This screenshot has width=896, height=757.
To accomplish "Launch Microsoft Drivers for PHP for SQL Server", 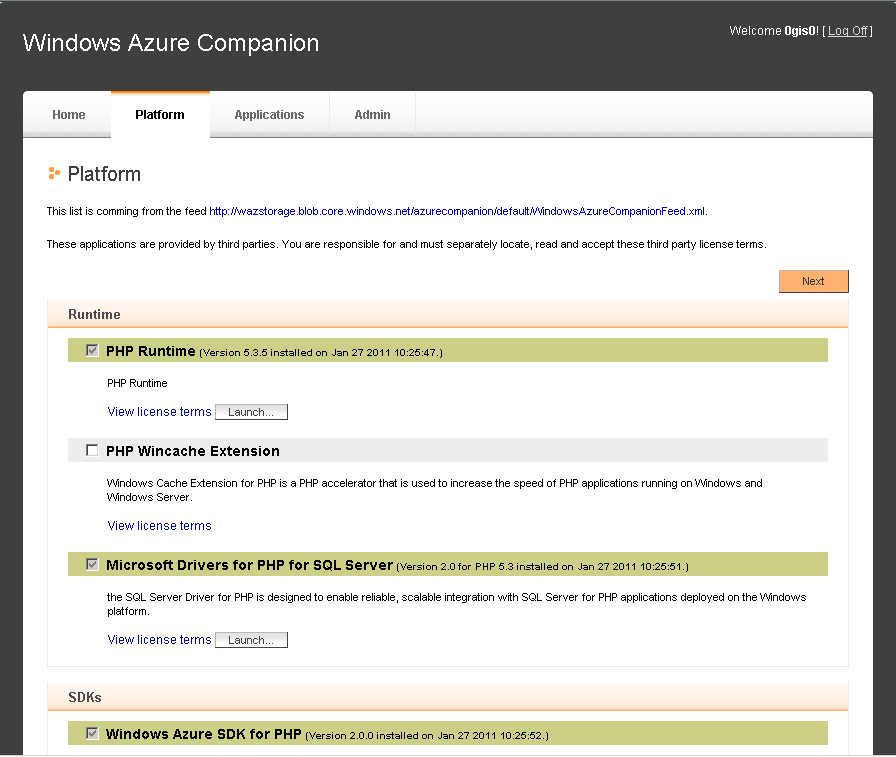I will [251, 640].
